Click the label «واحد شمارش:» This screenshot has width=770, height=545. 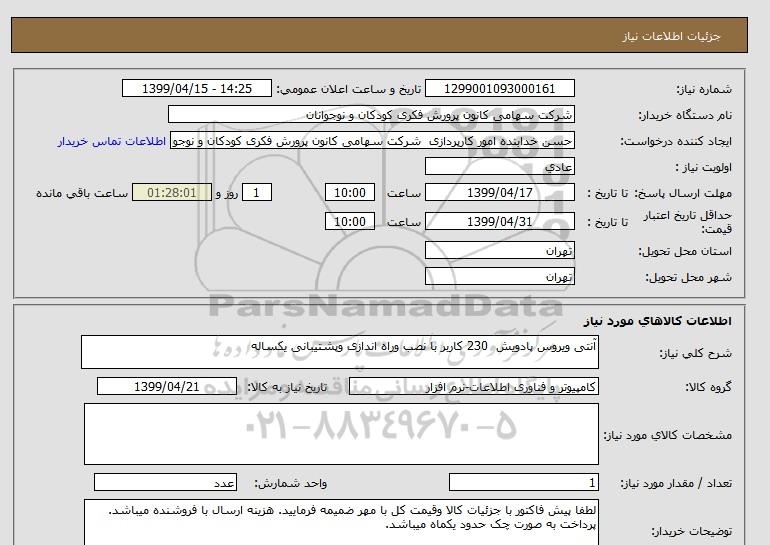click(x=291, y=484)
